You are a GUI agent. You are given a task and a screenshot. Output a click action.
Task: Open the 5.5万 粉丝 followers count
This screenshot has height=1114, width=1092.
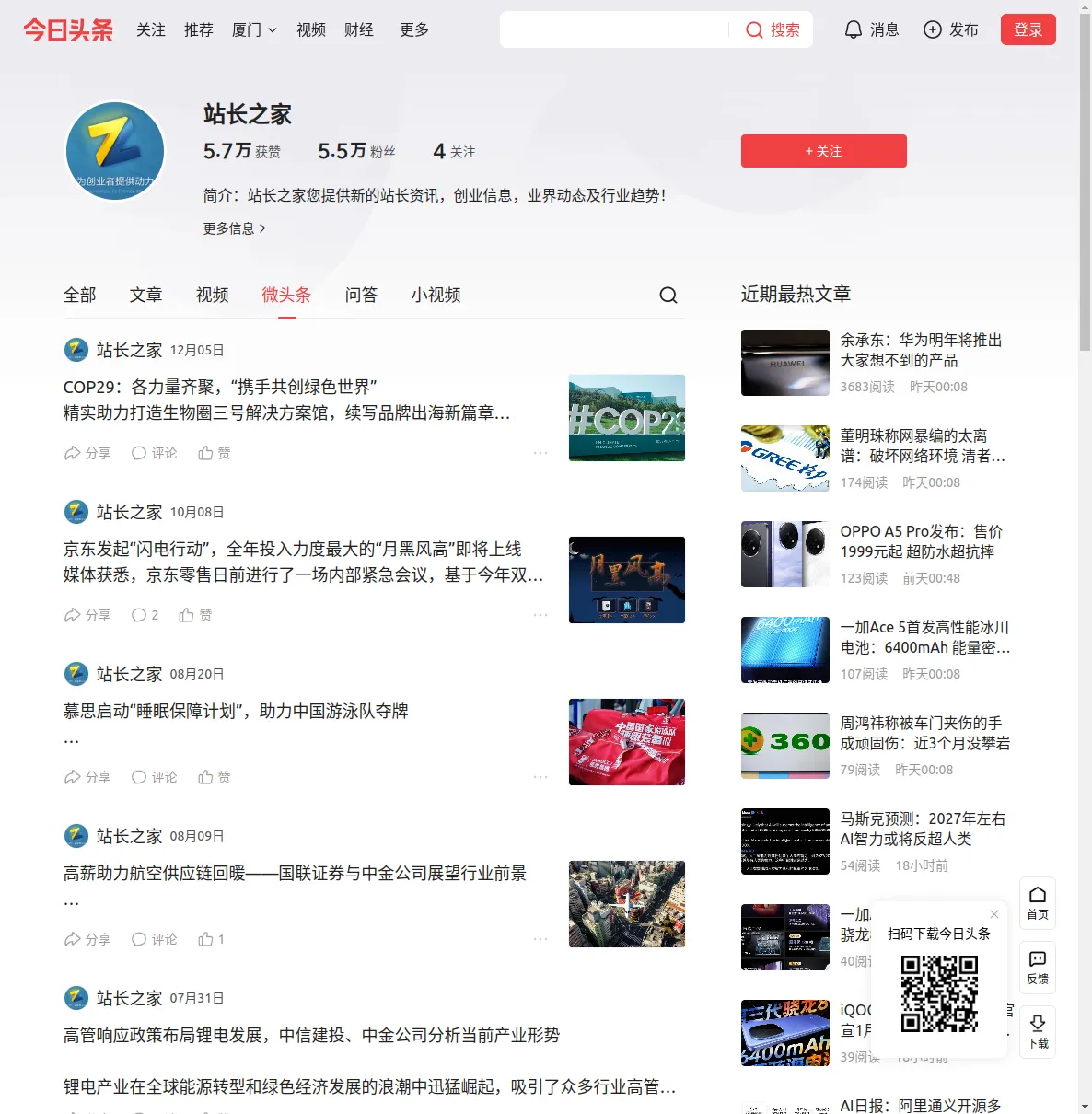click(x=356, y=151)
